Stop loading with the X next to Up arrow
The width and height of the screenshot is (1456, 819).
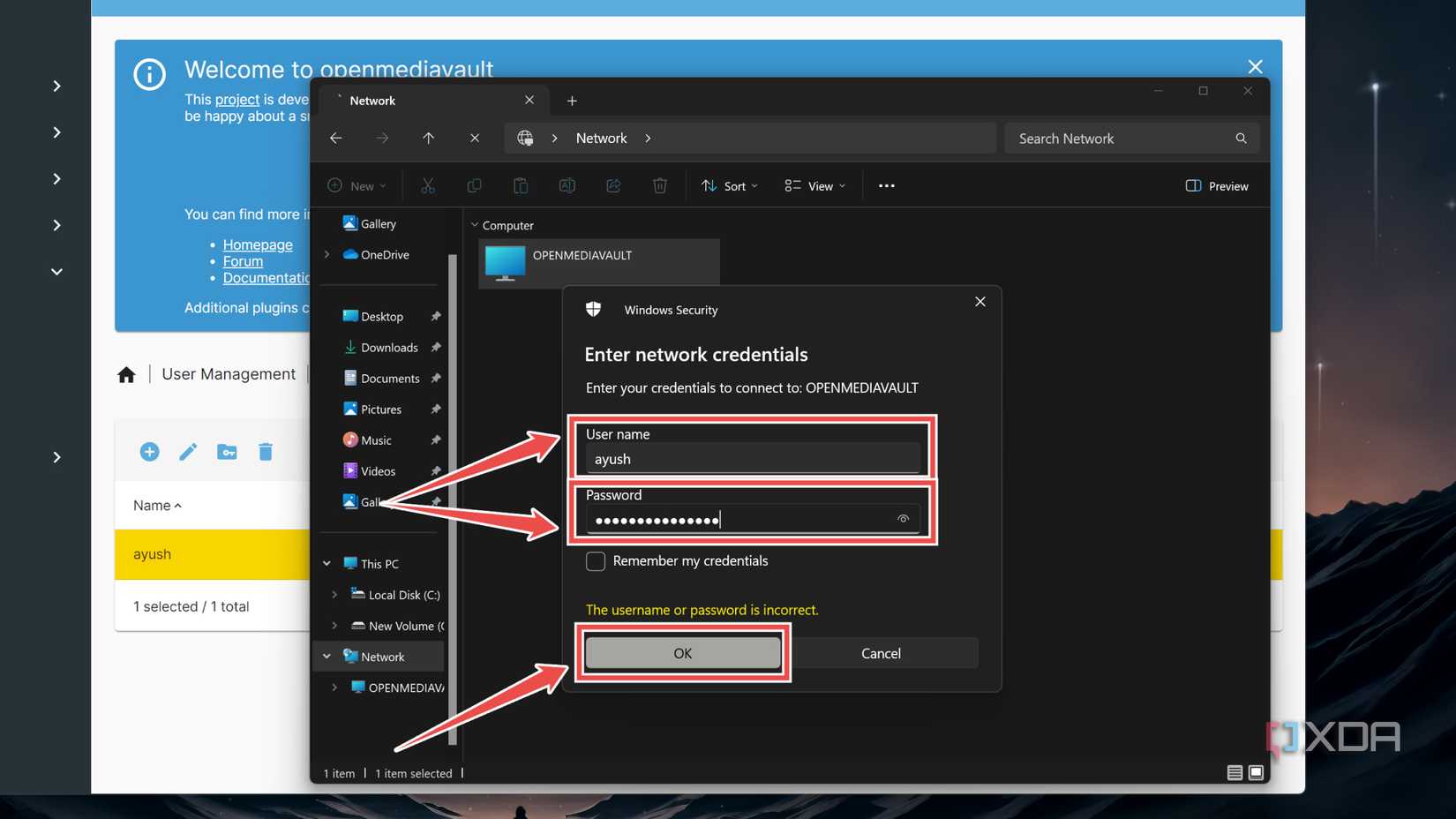tap(475, 138)
